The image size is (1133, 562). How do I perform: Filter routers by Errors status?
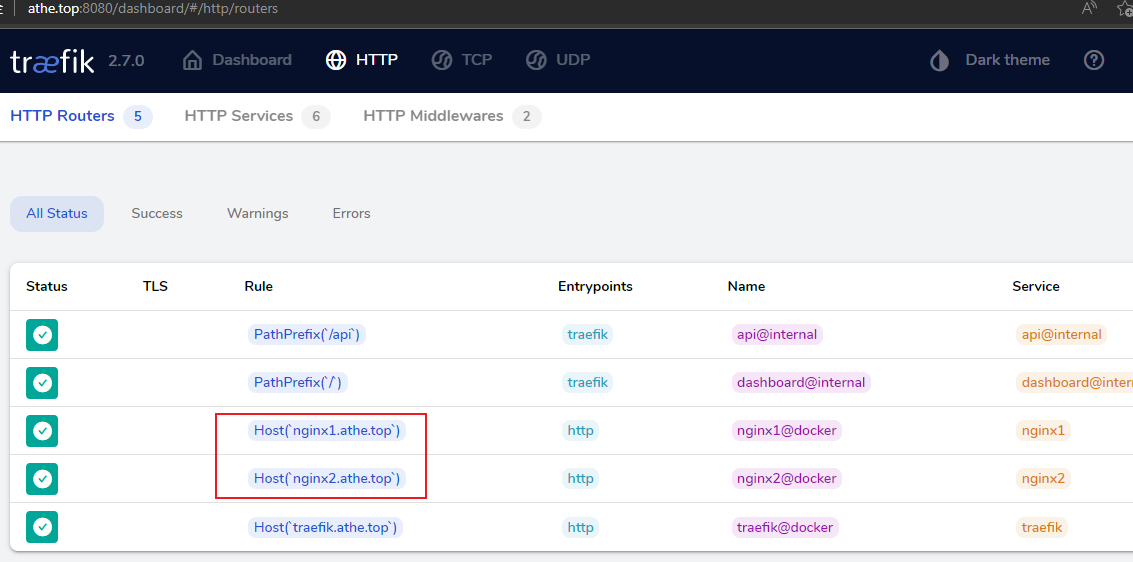[351, 214]
